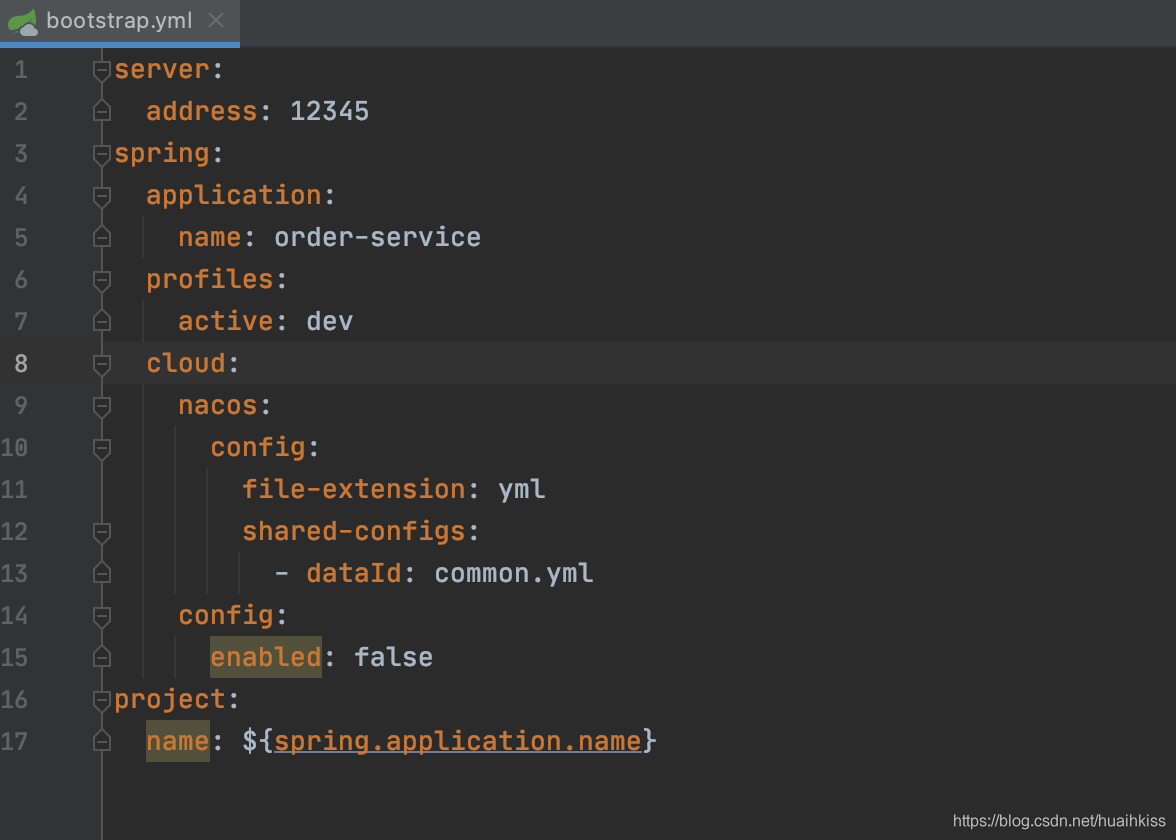Collapse the server block fold marker
This screenshot has width=1176, height=840.
102,70
